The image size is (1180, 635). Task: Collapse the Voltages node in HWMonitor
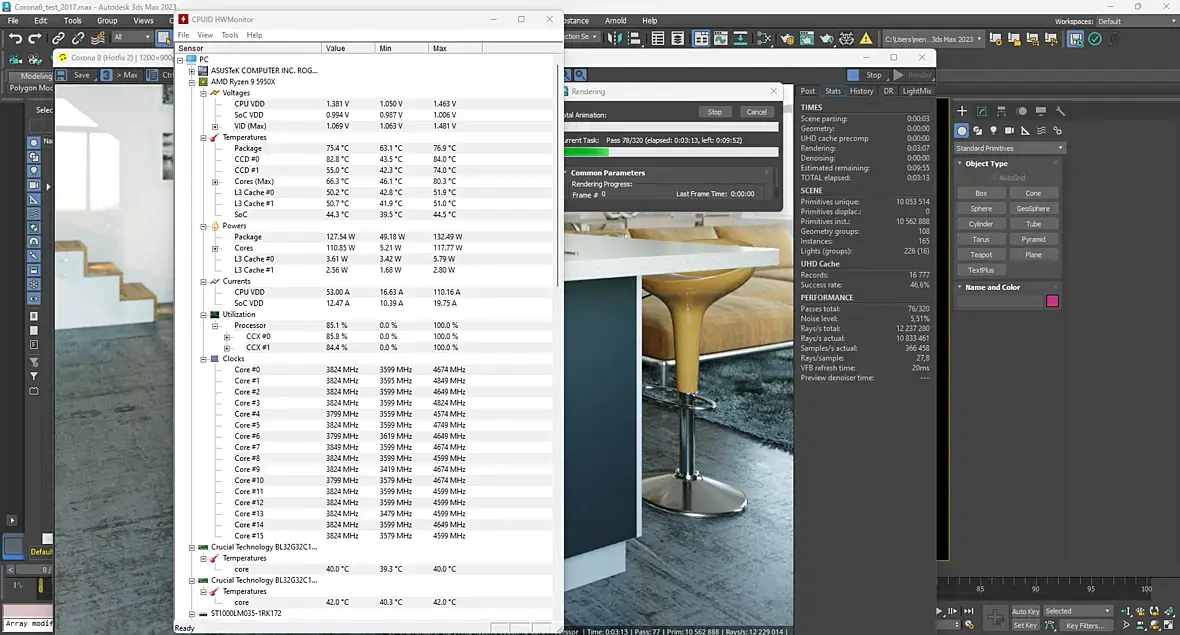203,93
